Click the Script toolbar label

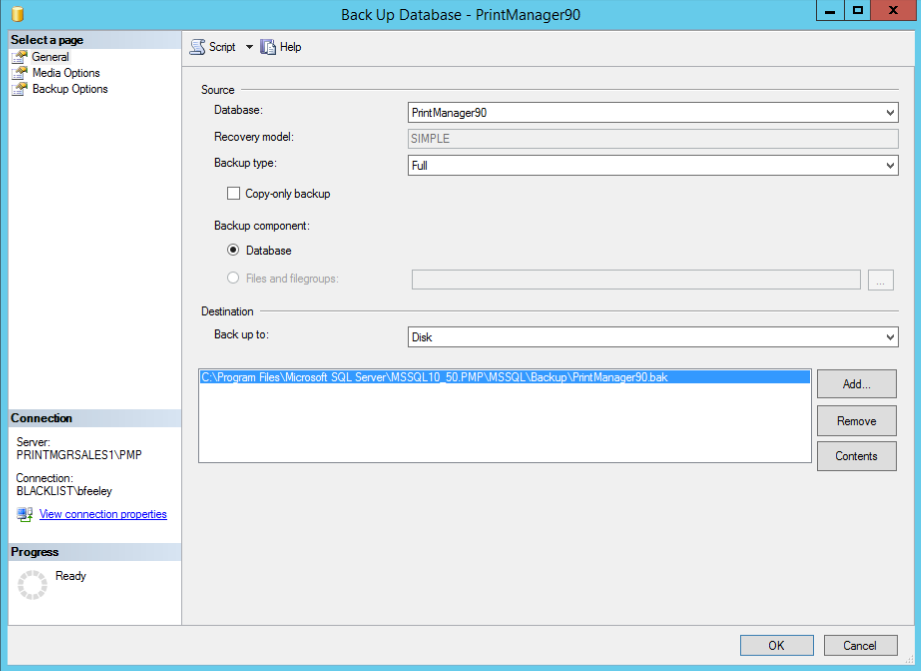click(222, 47)
